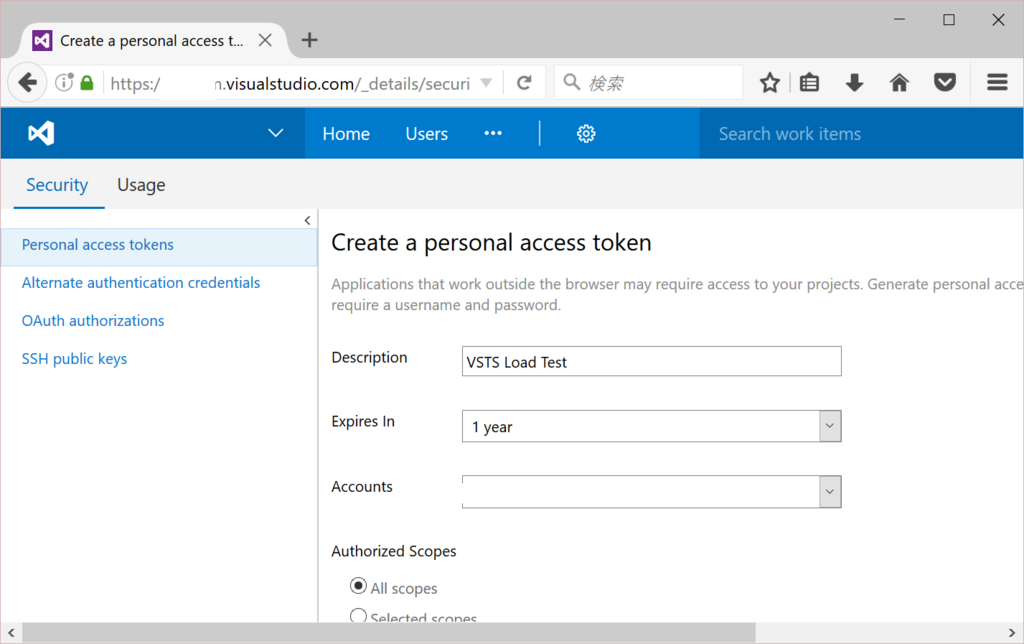
Task: Open the more options ellipsis in header
Action: [493, 134]
